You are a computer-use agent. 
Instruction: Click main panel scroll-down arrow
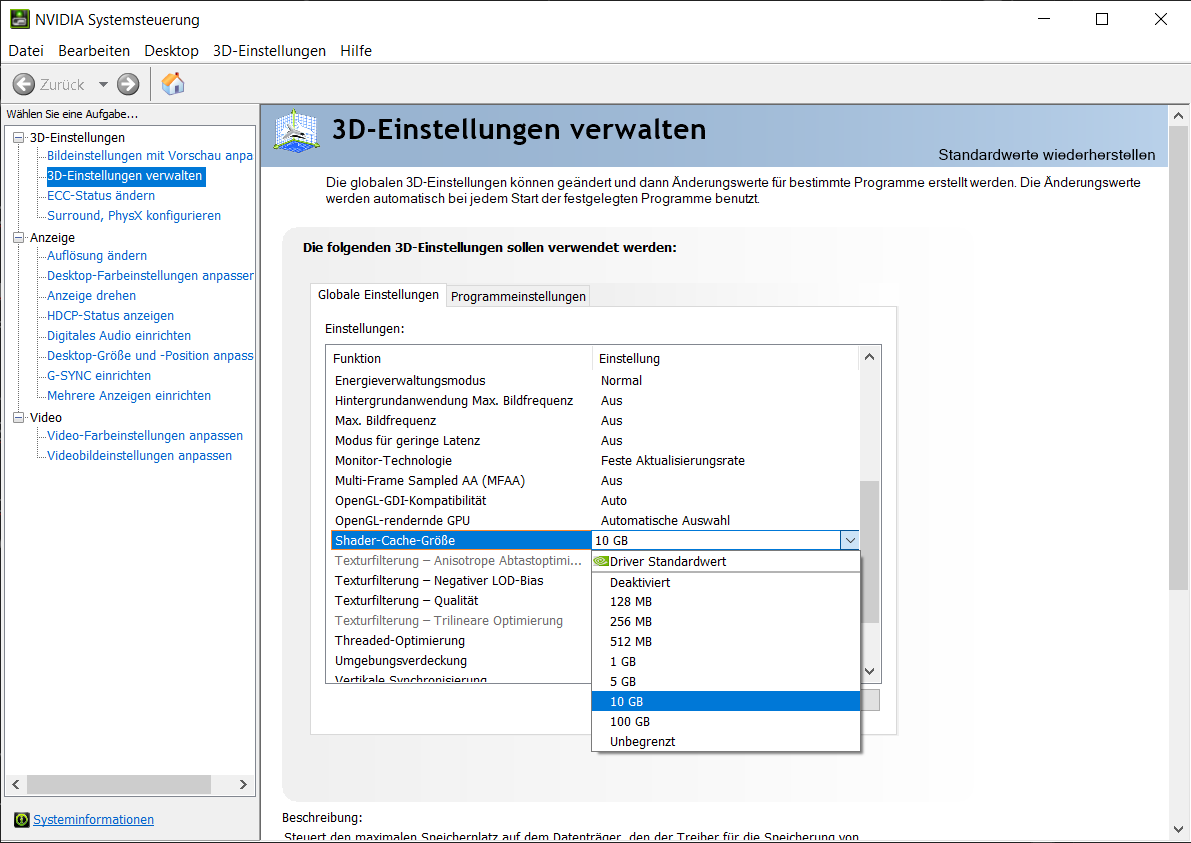click(x=1178, y=830)
